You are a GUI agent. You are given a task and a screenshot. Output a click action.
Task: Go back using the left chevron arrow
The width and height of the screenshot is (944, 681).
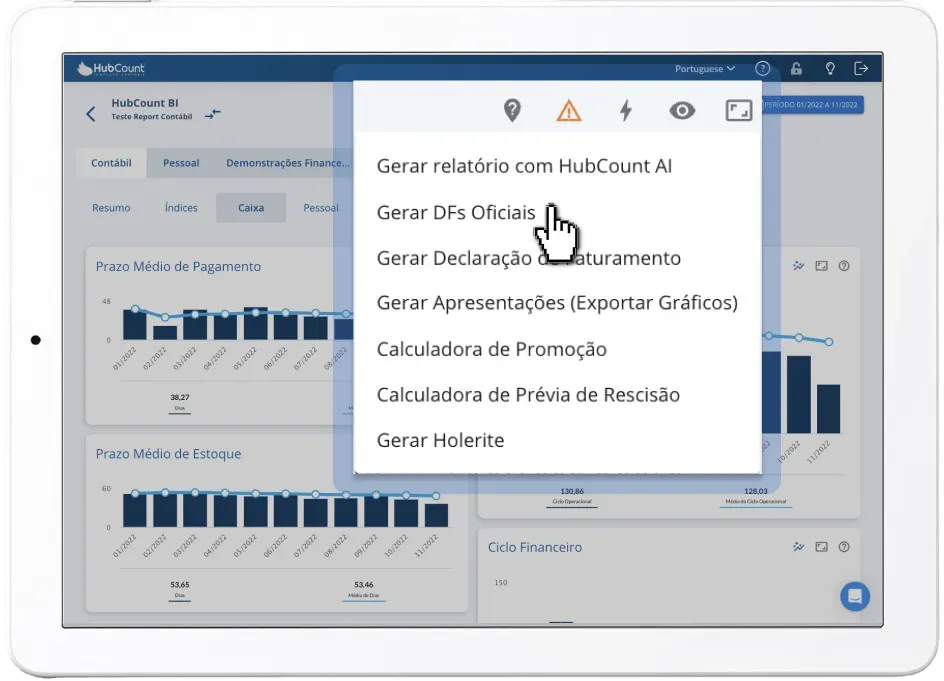click(x=91, y=114)
